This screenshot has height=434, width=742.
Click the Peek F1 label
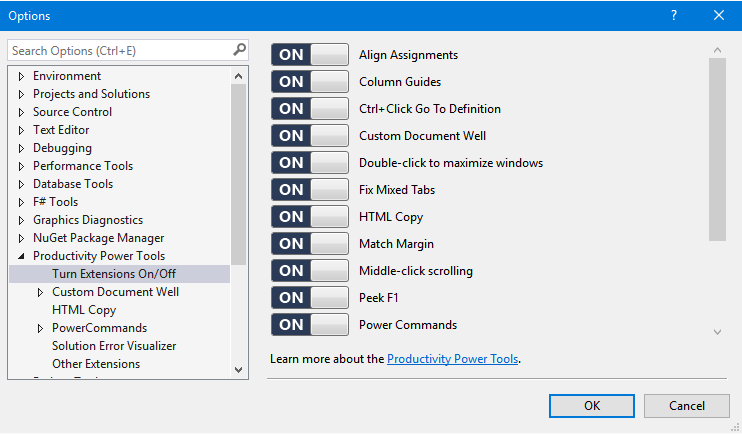379,298
